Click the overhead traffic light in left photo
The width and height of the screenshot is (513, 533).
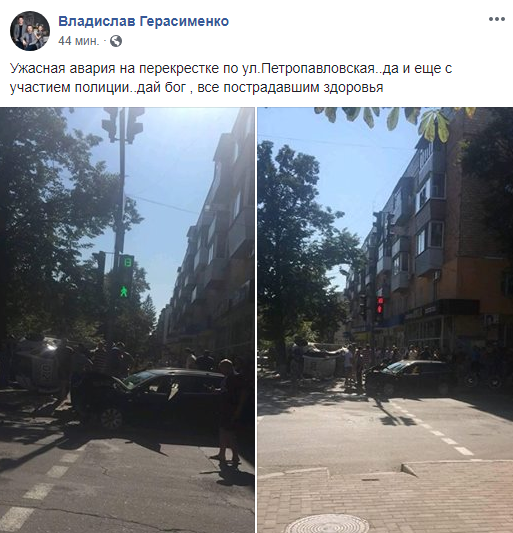(x=123, y=124)
